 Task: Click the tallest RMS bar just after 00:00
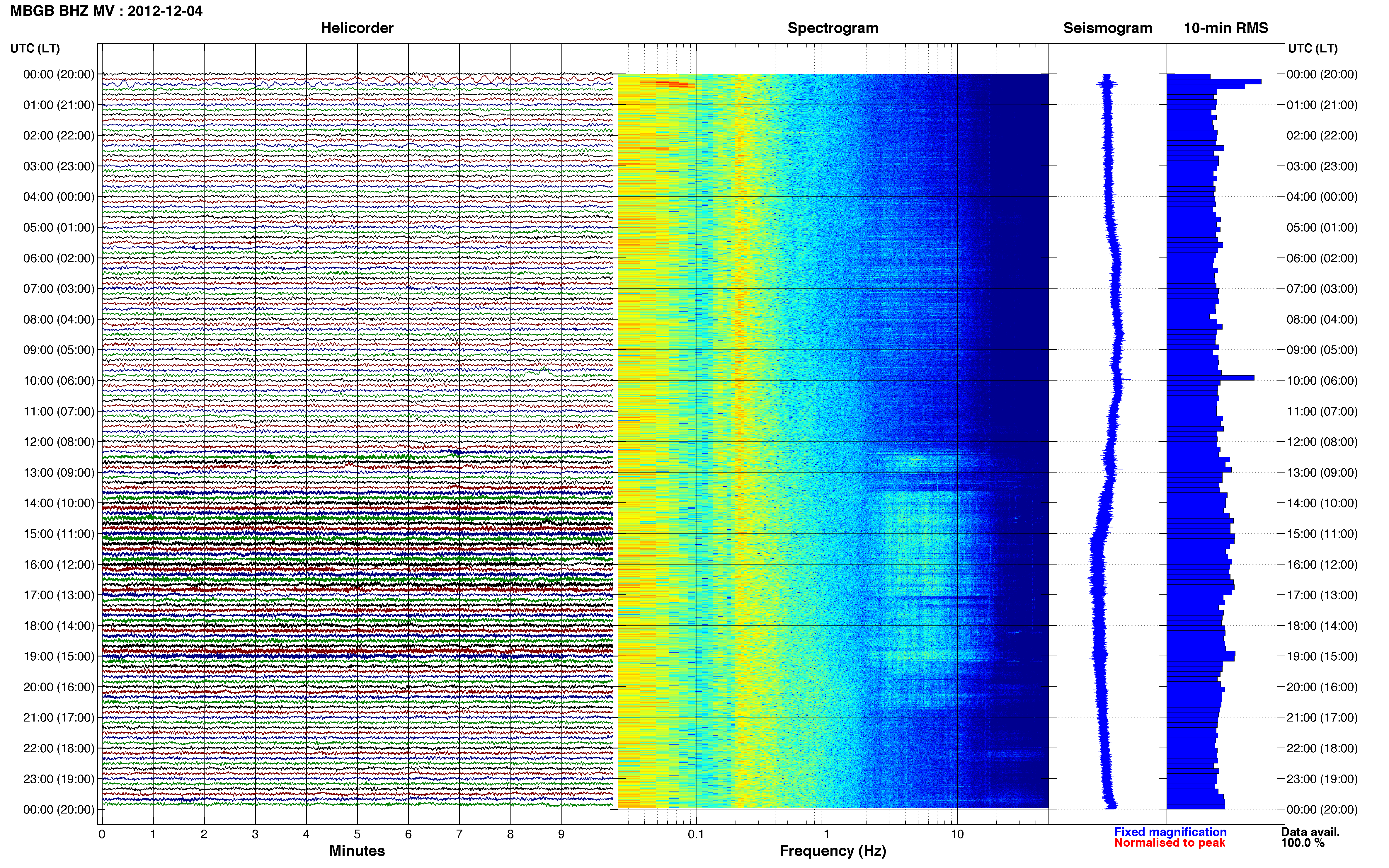(x=1214, y=81)
